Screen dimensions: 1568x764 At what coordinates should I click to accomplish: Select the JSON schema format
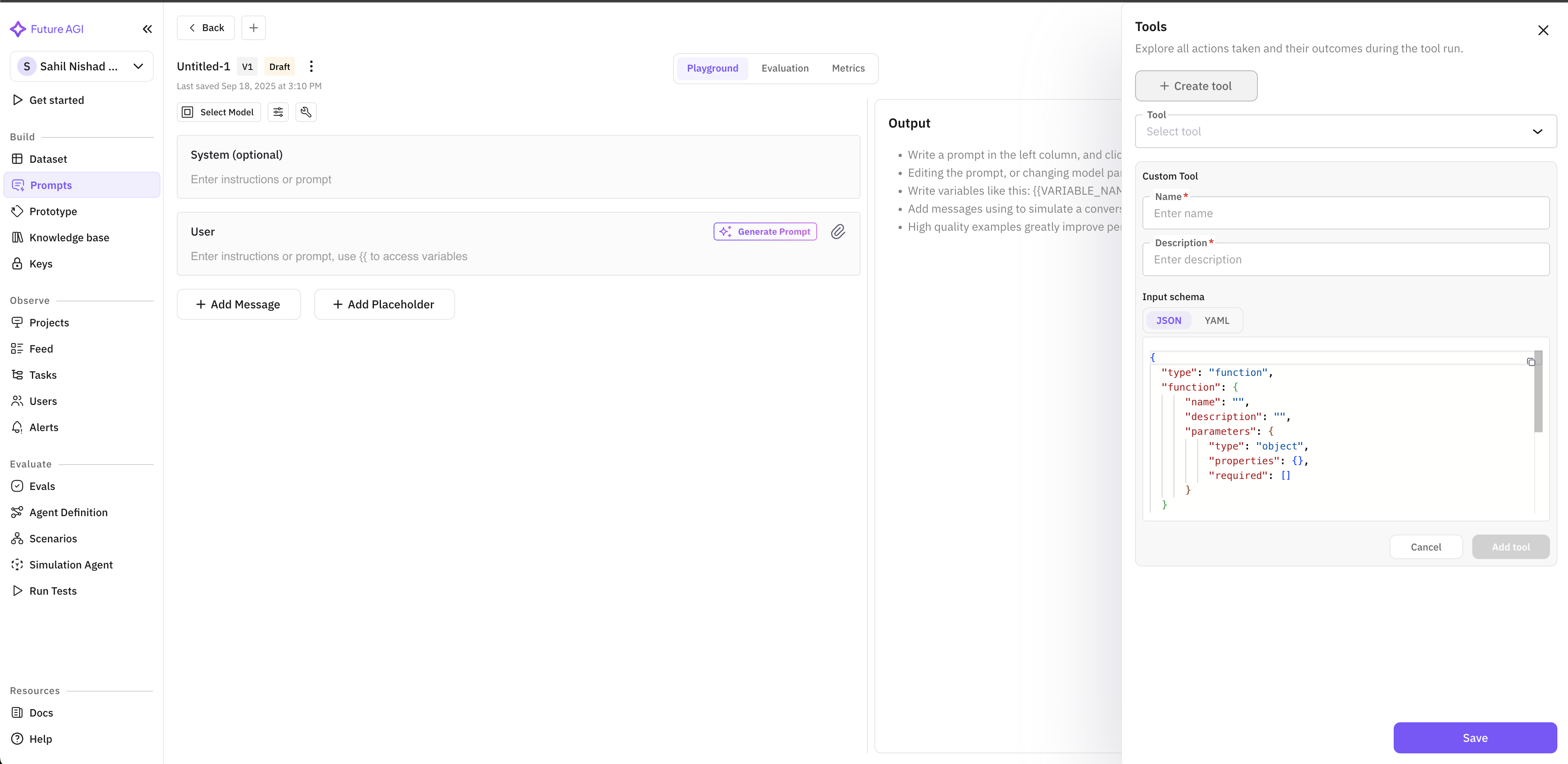(1168, 320)
